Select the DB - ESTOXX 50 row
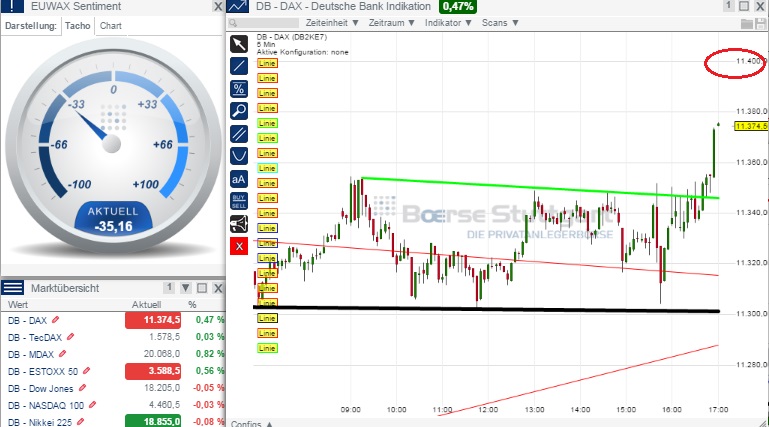This screenshot has width=769, height=427. (x=113, y=371)
